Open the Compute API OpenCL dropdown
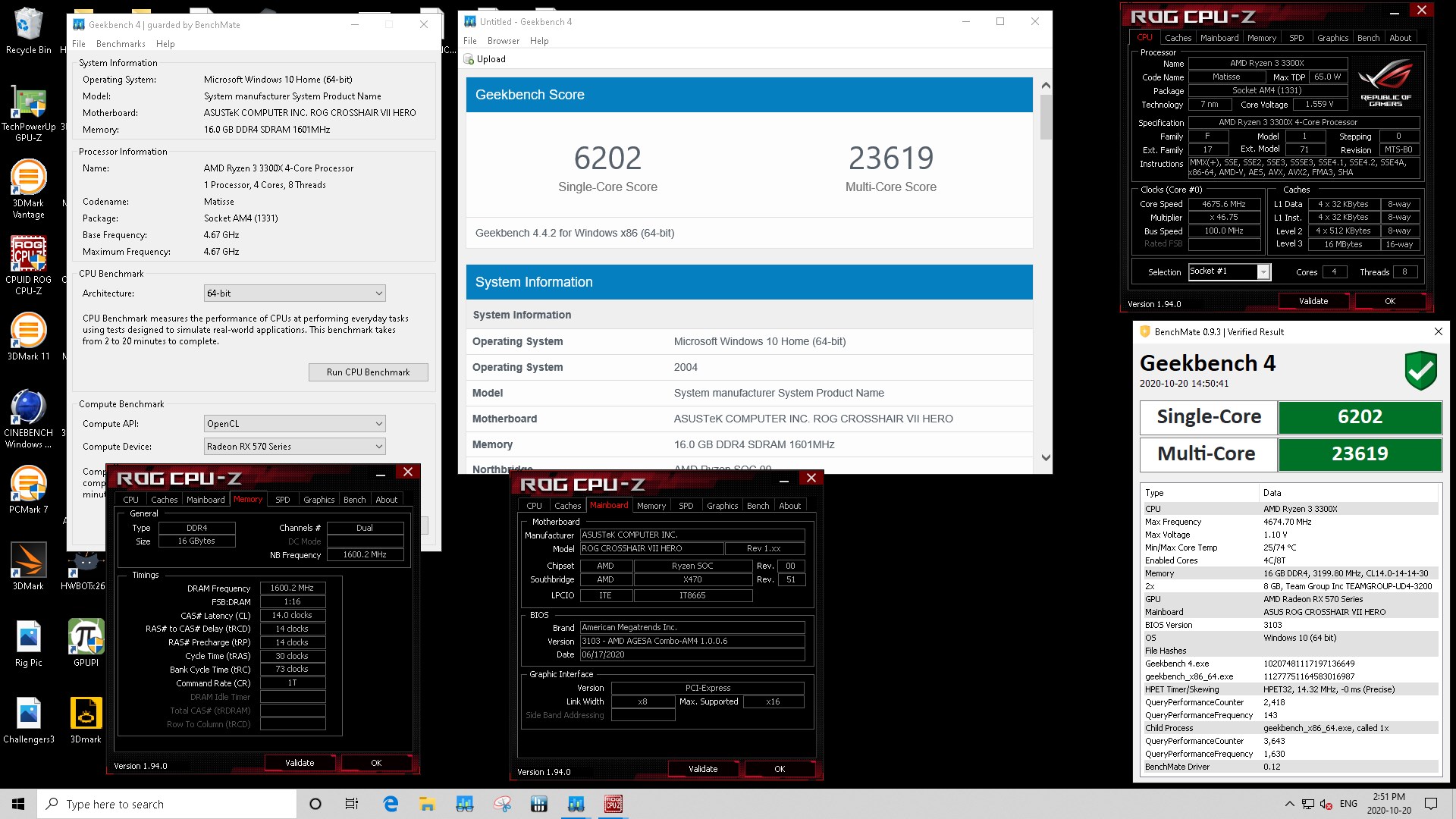 click(x=294, y=423)
